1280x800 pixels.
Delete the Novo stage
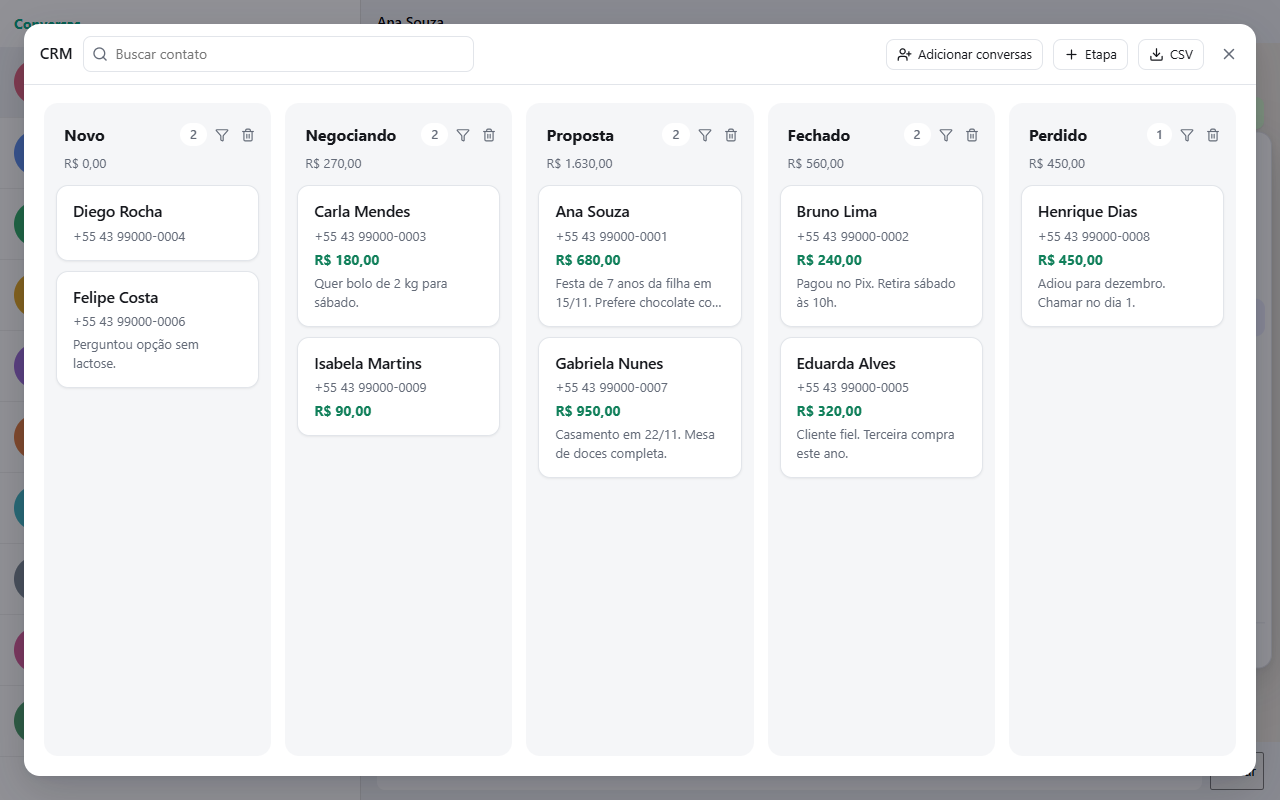(x=248, y=135)
